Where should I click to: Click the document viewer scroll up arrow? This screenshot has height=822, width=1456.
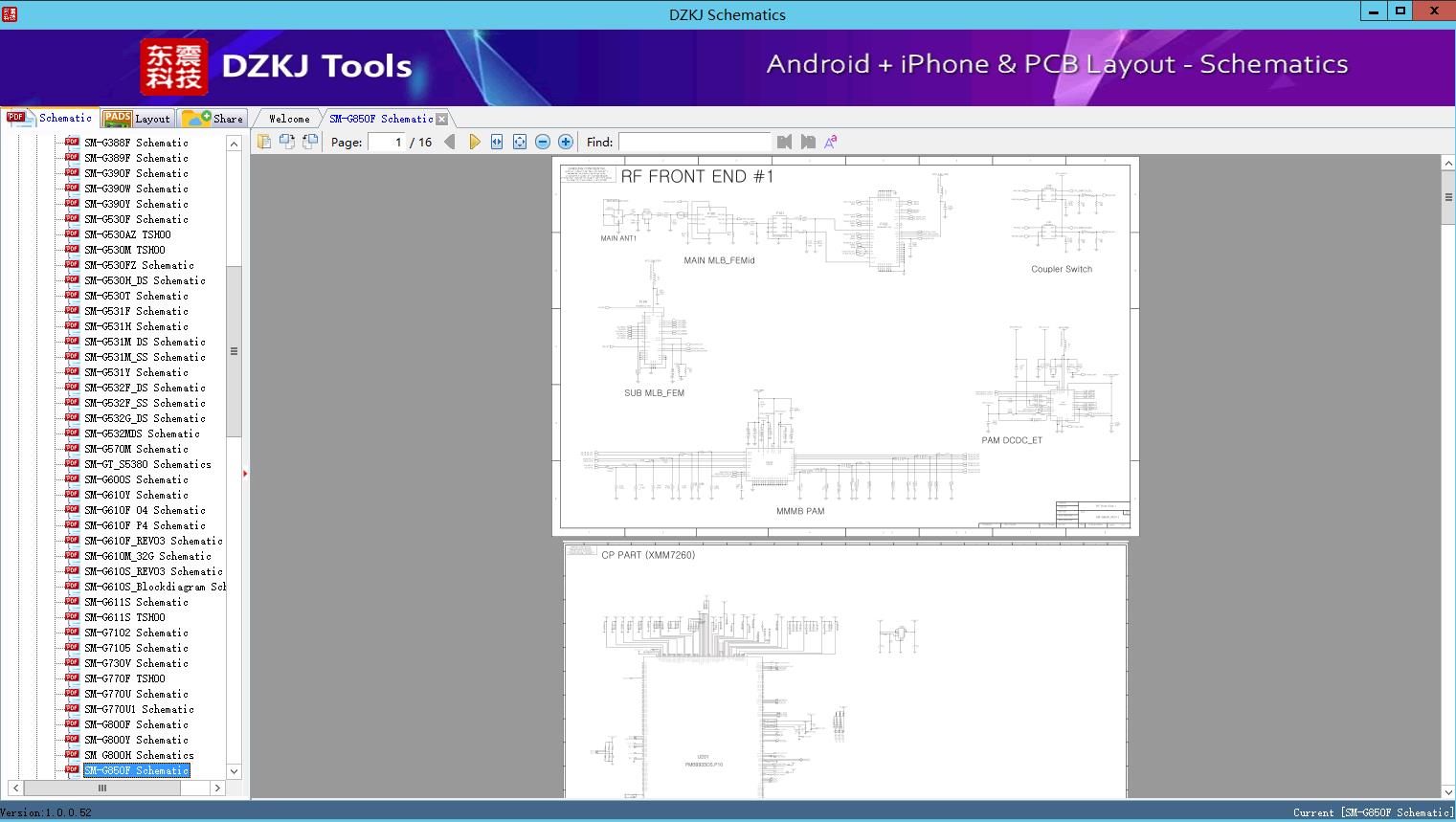(1448, 164)
